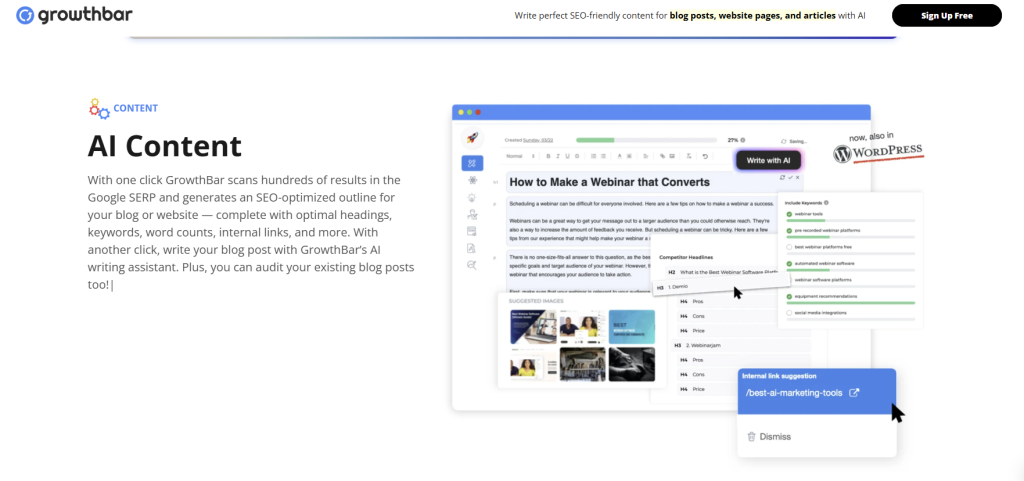Click the card-shaped icon in editor sidebar
The image size is (1024, 481).
[472, 231]
